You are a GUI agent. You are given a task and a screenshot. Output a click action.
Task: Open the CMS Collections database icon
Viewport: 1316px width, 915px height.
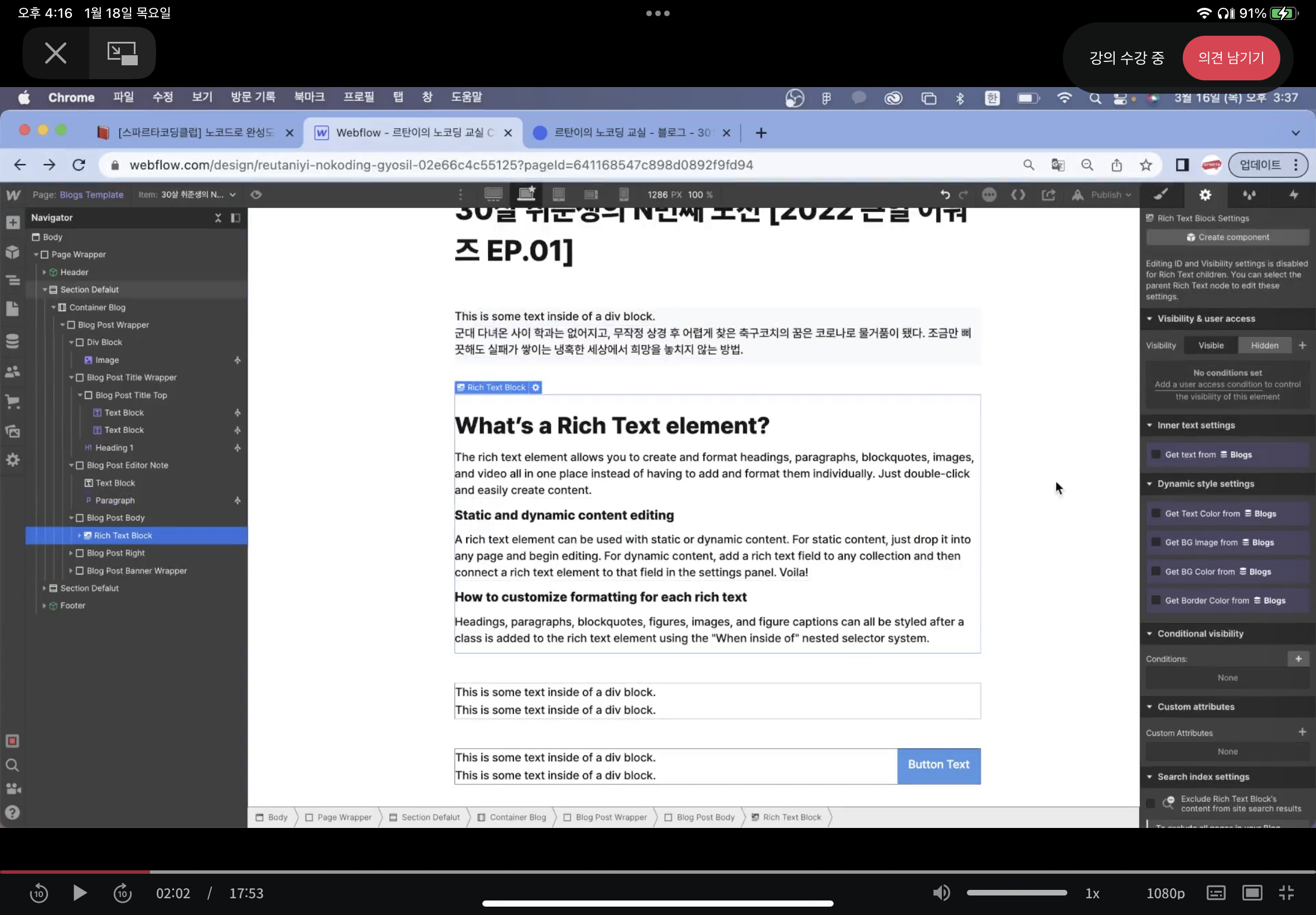(13, 341)
